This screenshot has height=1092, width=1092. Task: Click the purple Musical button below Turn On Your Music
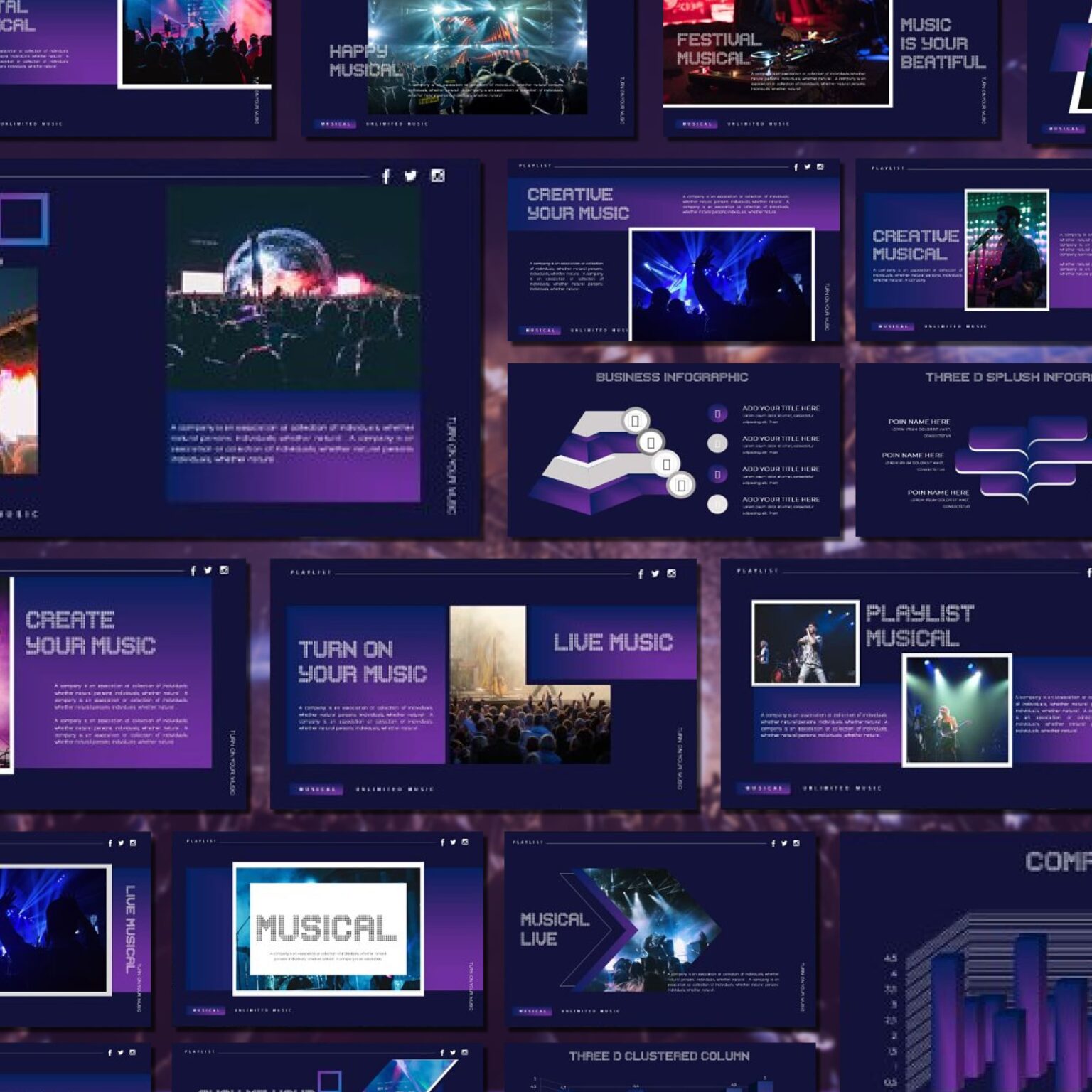(x=316, y=789)
